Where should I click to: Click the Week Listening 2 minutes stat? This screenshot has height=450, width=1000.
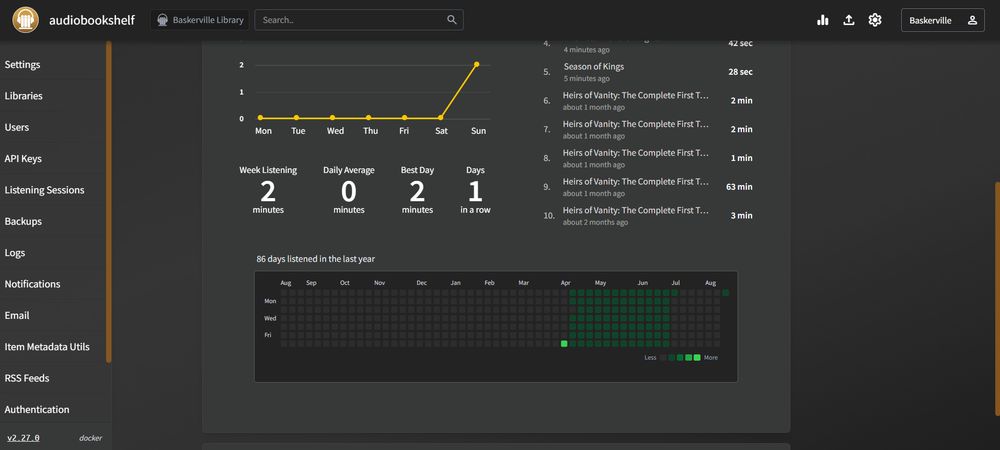268,190
